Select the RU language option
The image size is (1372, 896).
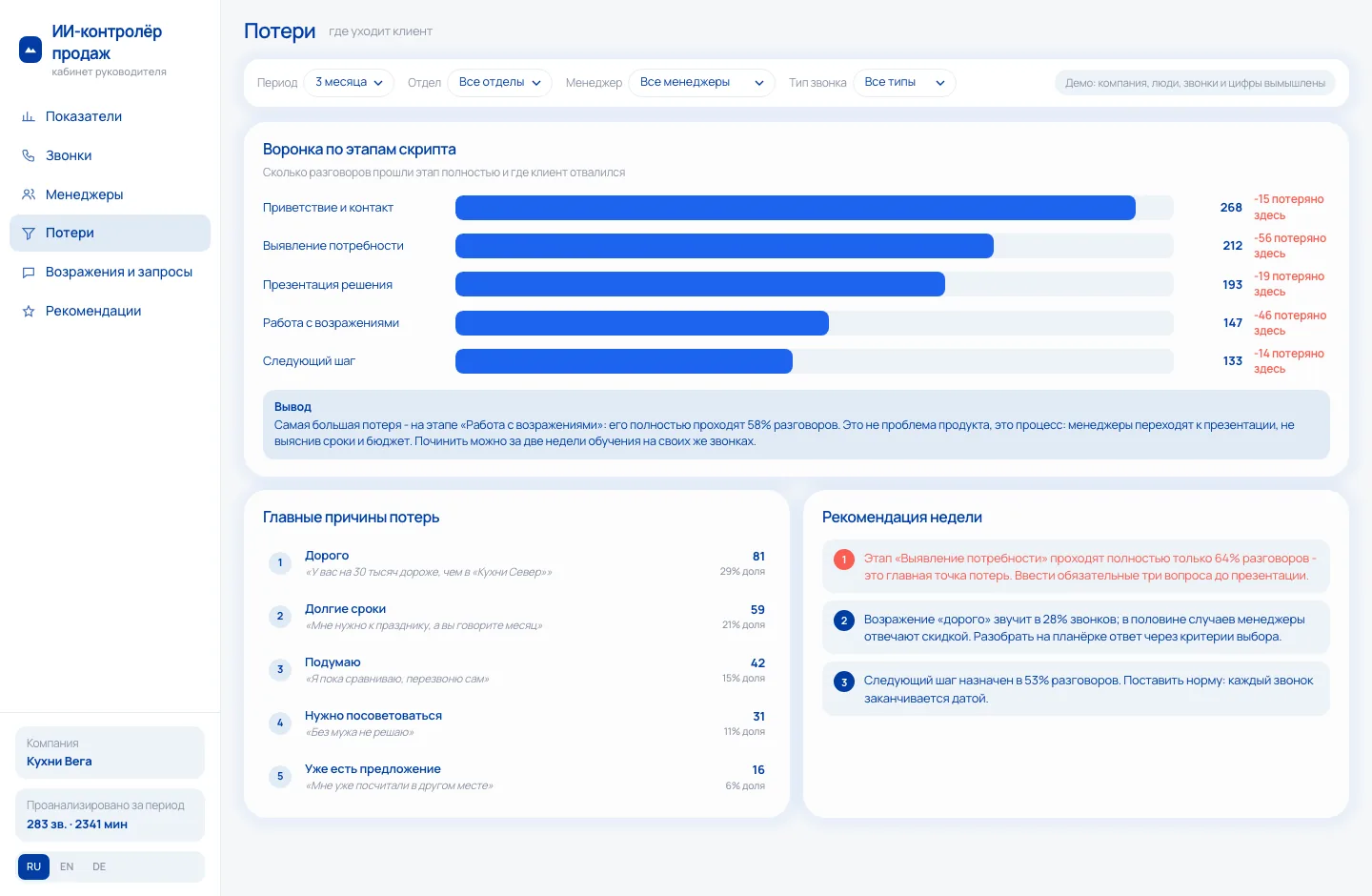33,866
